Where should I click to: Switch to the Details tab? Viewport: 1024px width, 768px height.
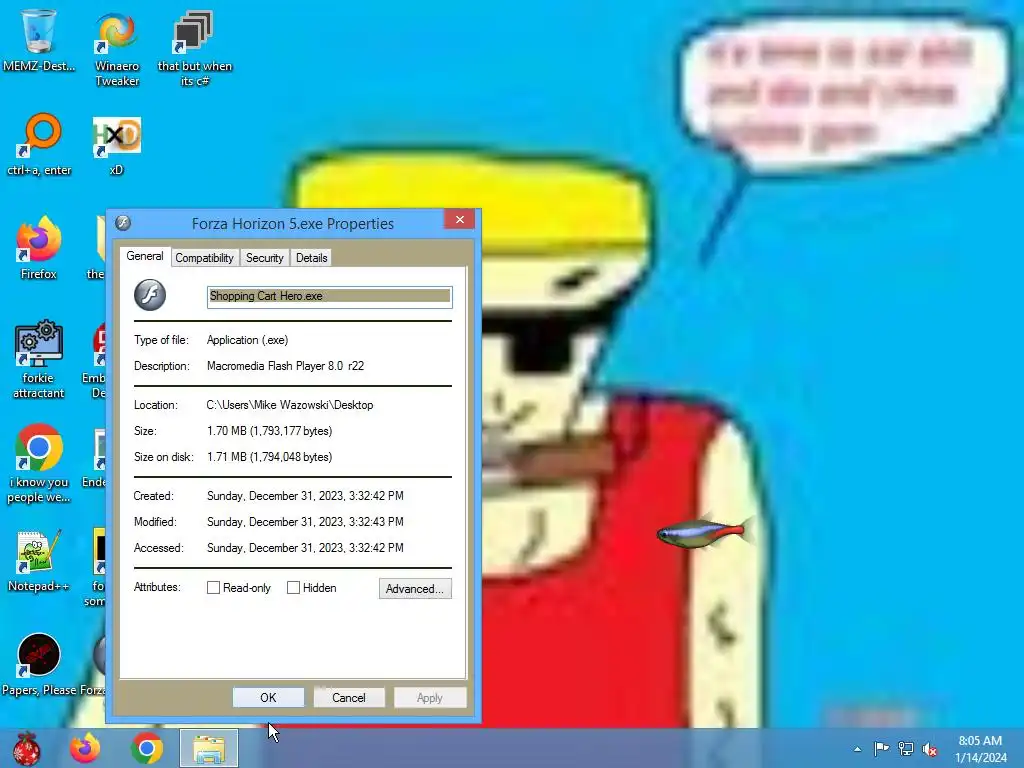click(312, 258)
